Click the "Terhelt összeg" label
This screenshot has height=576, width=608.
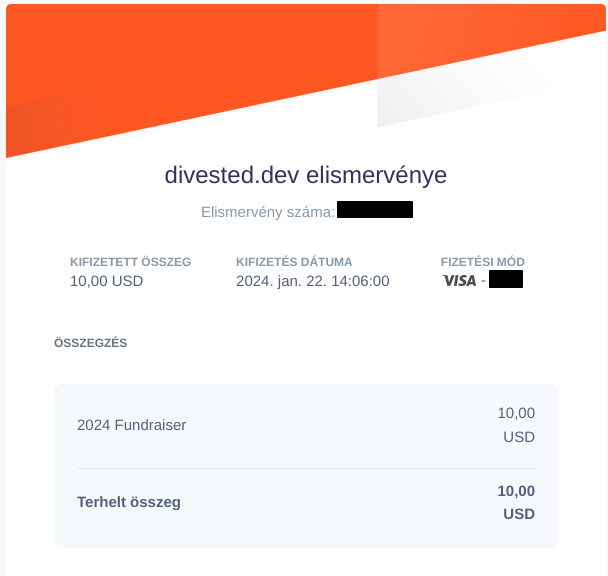tap(129, 502)
